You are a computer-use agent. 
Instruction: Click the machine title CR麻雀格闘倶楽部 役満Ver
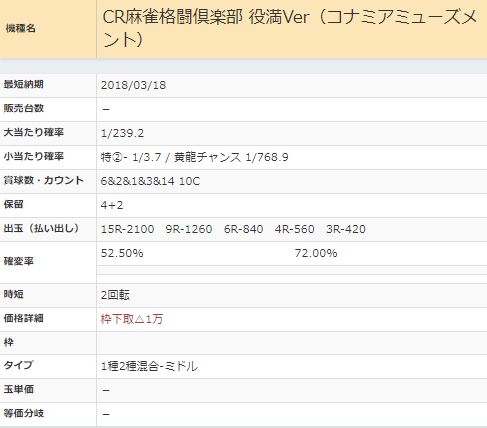click(x=206, y=17)
